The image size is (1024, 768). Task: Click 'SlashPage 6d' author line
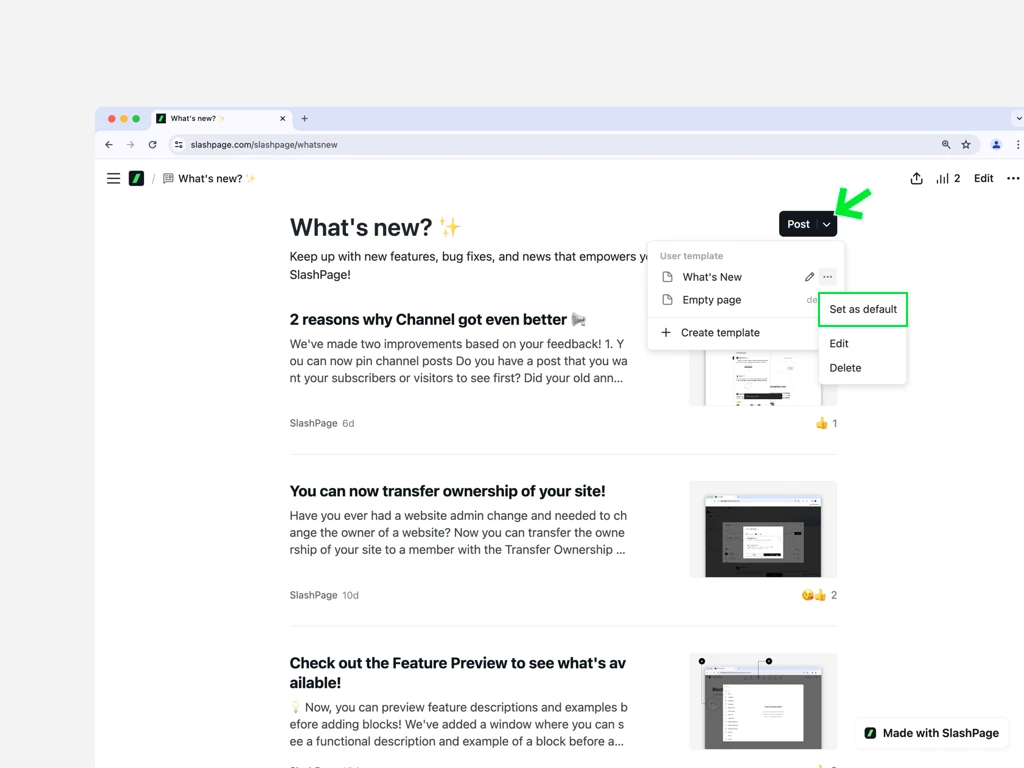point(322,423)
